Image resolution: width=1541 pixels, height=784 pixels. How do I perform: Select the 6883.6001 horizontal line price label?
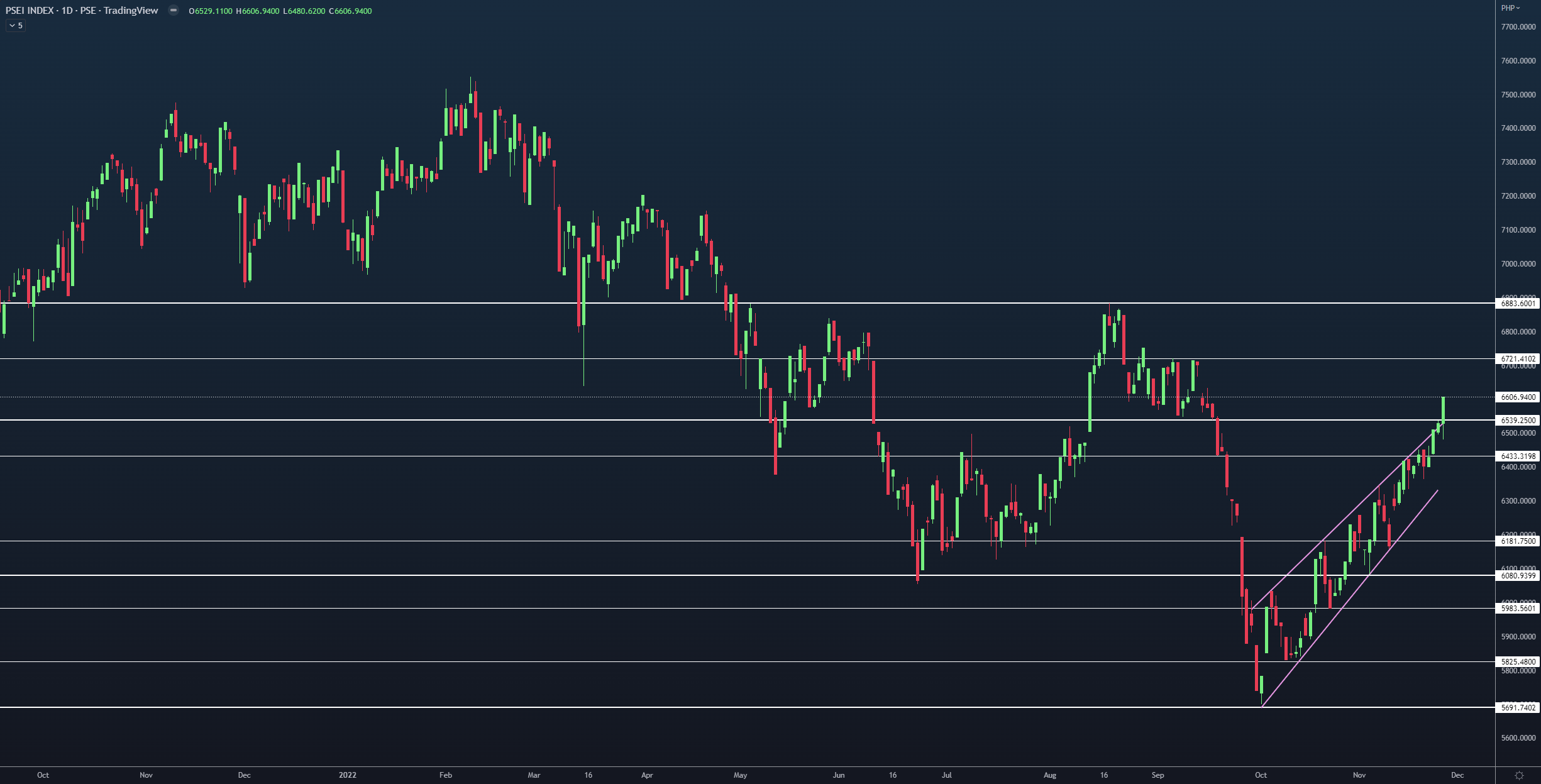(1518, 303)
